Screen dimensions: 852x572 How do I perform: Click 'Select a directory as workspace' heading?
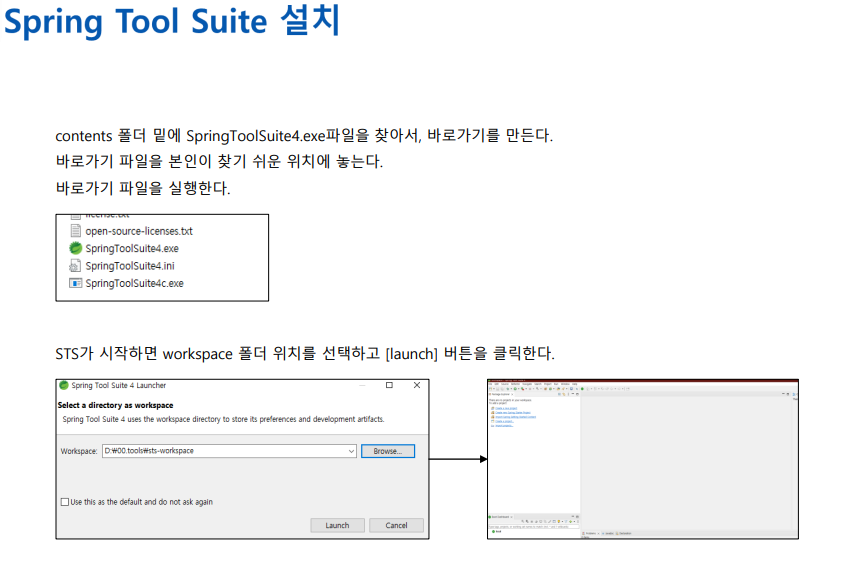click(x=115, y=405)
